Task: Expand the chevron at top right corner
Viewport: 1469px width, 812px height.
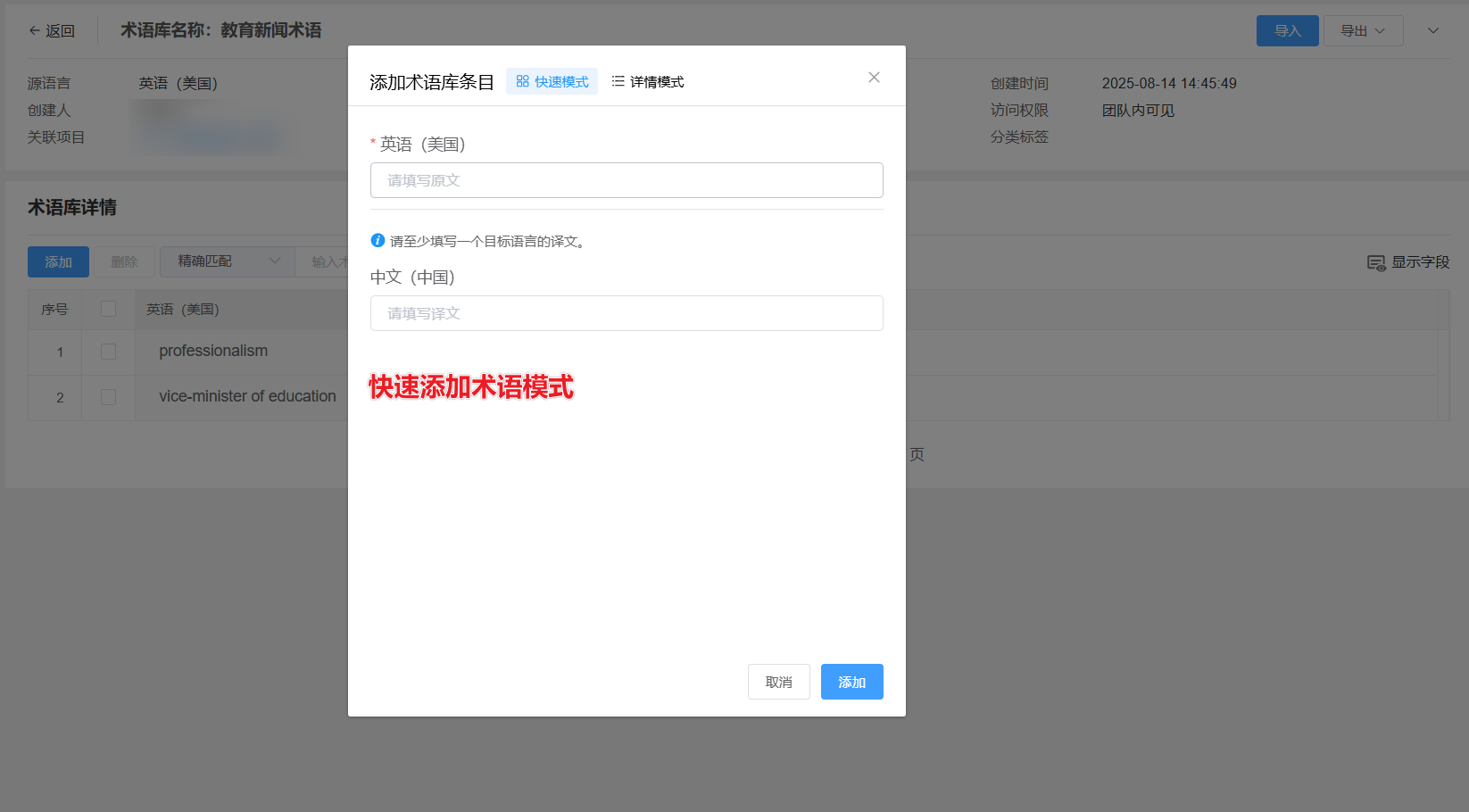Action: 1433,30
